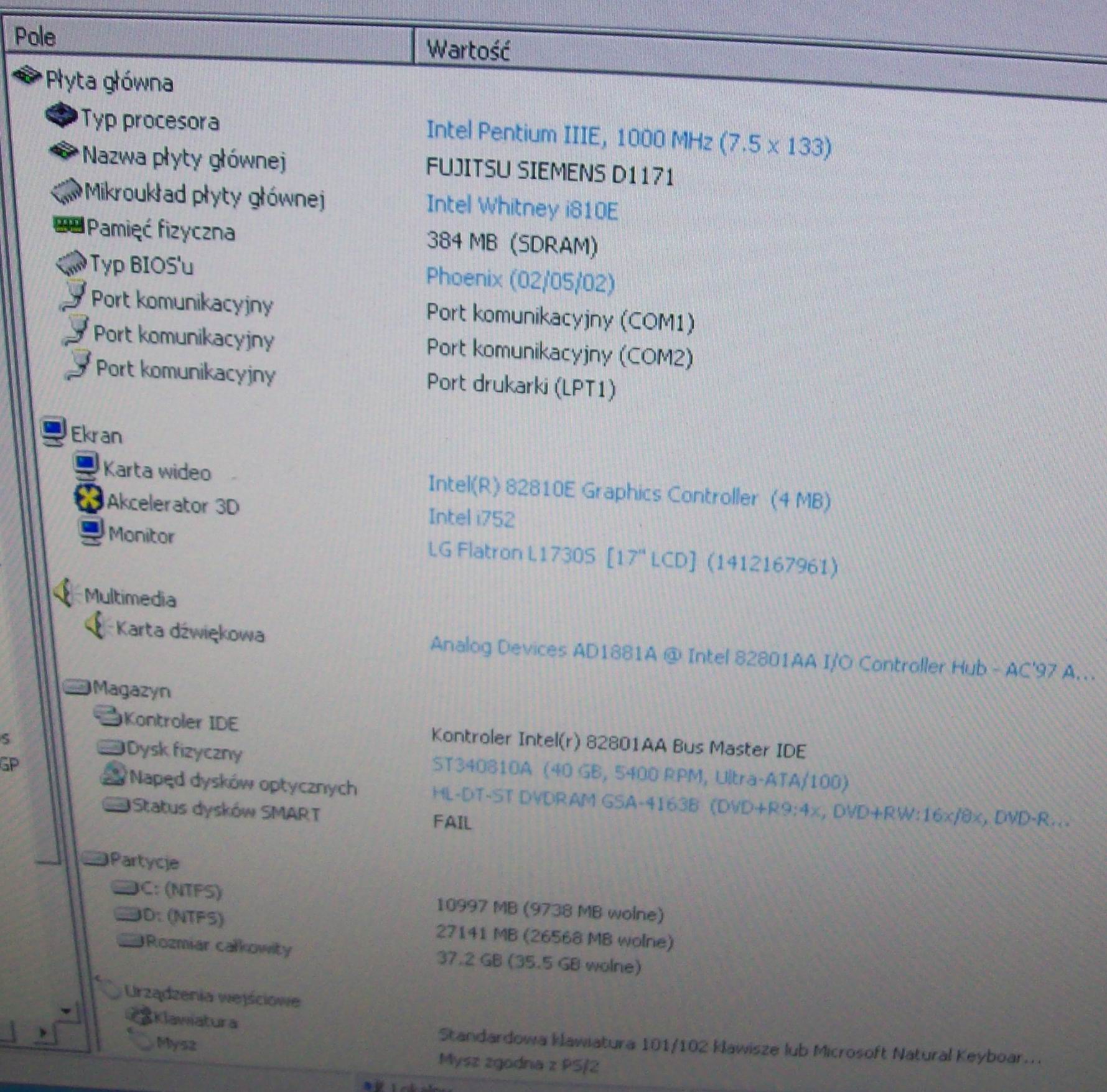Click port icon in the COM2 row
1107x1092 pixels.
point(76,330)
